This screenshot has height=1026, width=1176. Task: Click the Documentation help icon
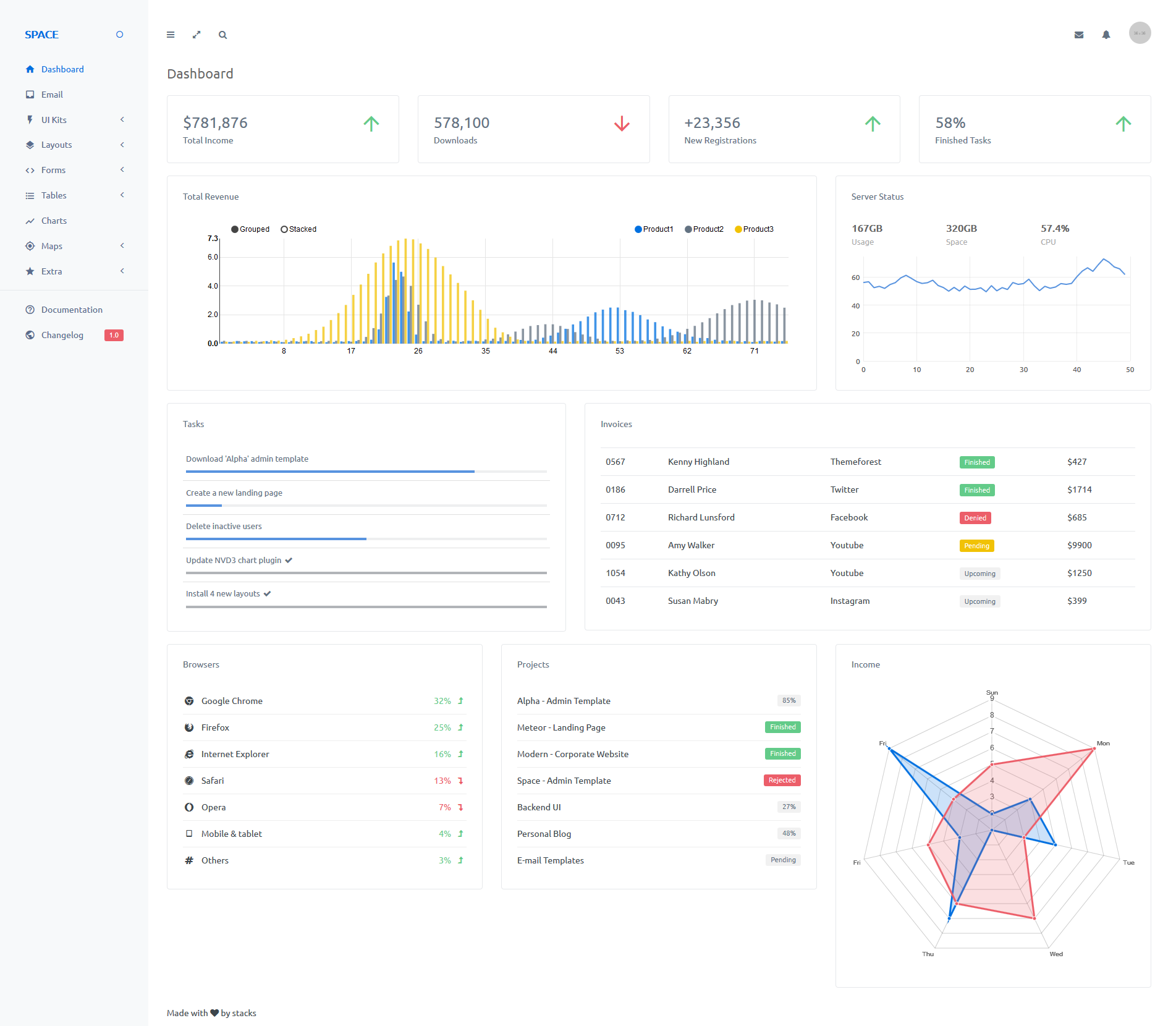(x=30, y=310)
